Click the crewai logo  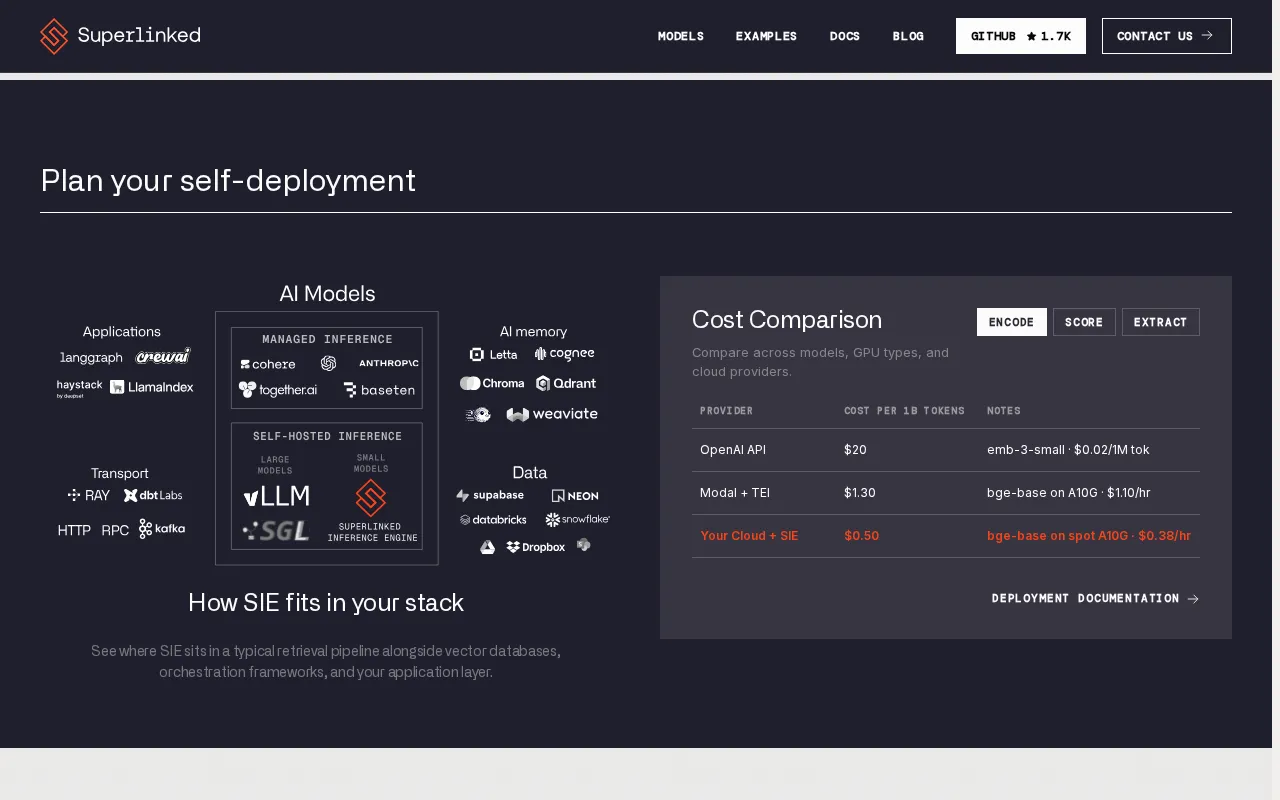[x=163, y=356]
